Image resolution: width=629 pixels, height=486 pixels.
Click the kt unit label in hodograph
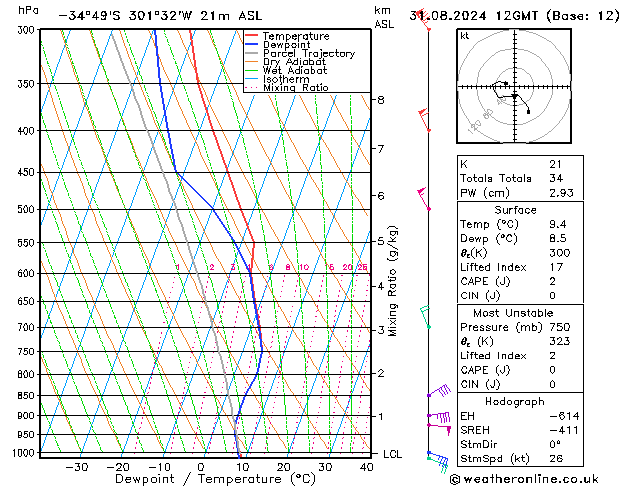pyautogui.click(x=465, y=36)
